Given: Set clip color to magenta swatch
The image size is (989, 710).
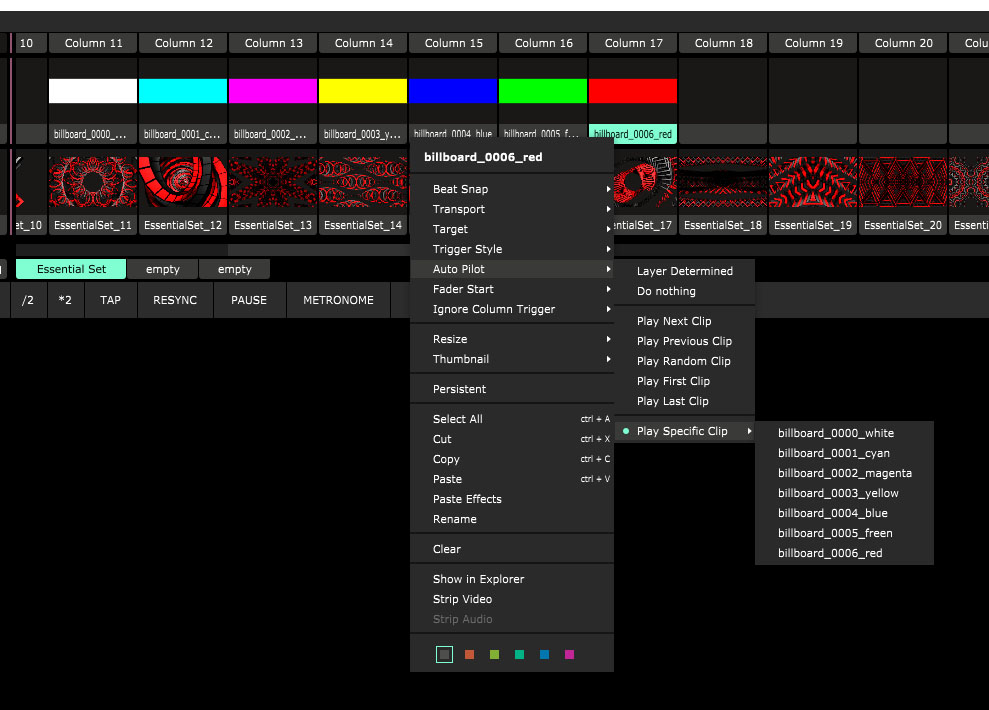Looking at the screenshot, I should (x=569, y=655).
